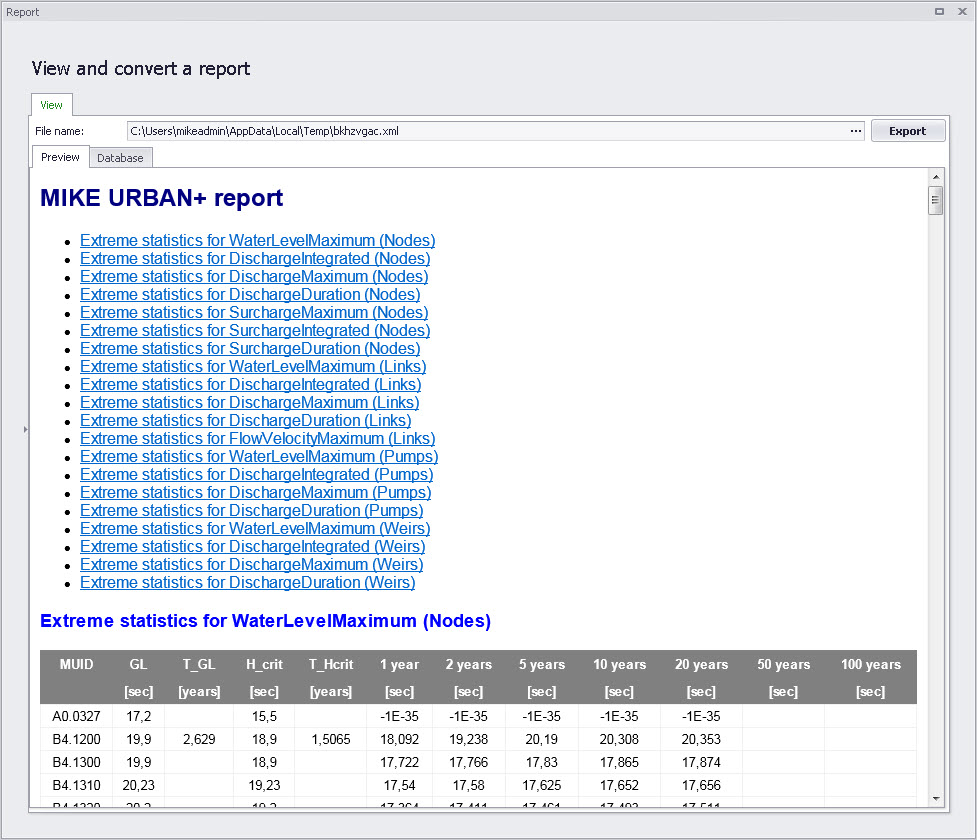This screenshot has width=977, height=840.
Task: Click the 100 years column header
Action: point(870,665)
